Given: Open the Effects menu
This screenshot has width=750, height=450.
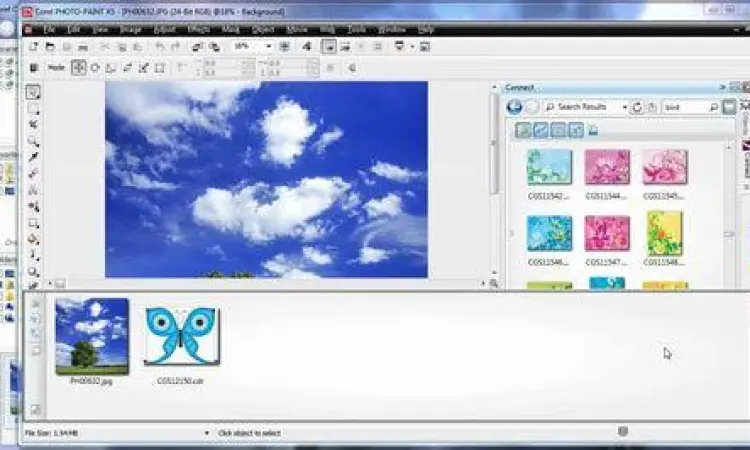Looking at the screenshot, I should 199,30.
